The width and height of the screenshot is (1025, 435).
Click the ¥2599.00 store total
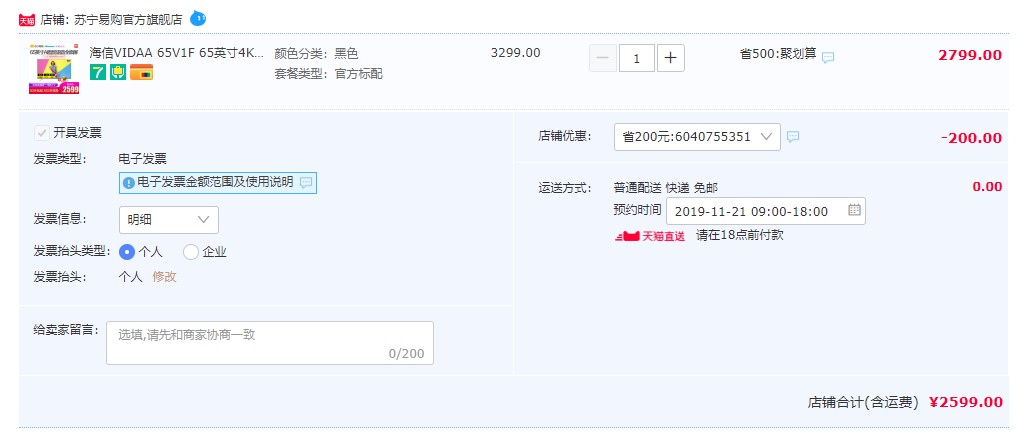point(966,402)
